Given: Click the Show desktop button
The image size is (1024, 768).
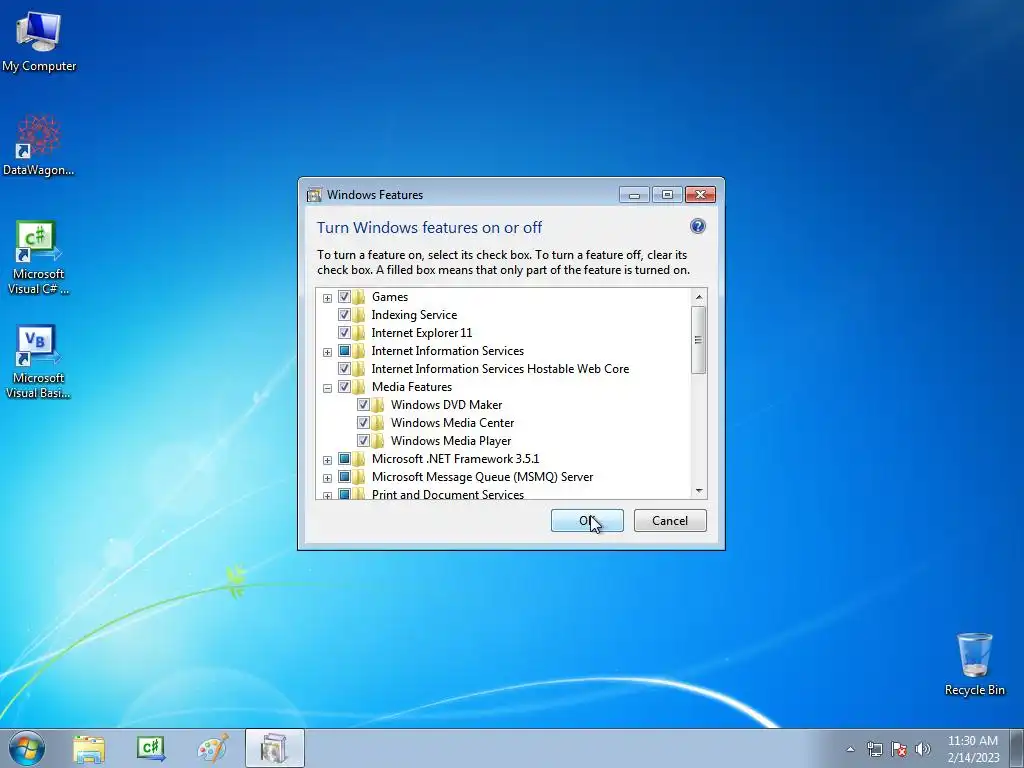Looking at the screenshot, I should point(1017,748).
